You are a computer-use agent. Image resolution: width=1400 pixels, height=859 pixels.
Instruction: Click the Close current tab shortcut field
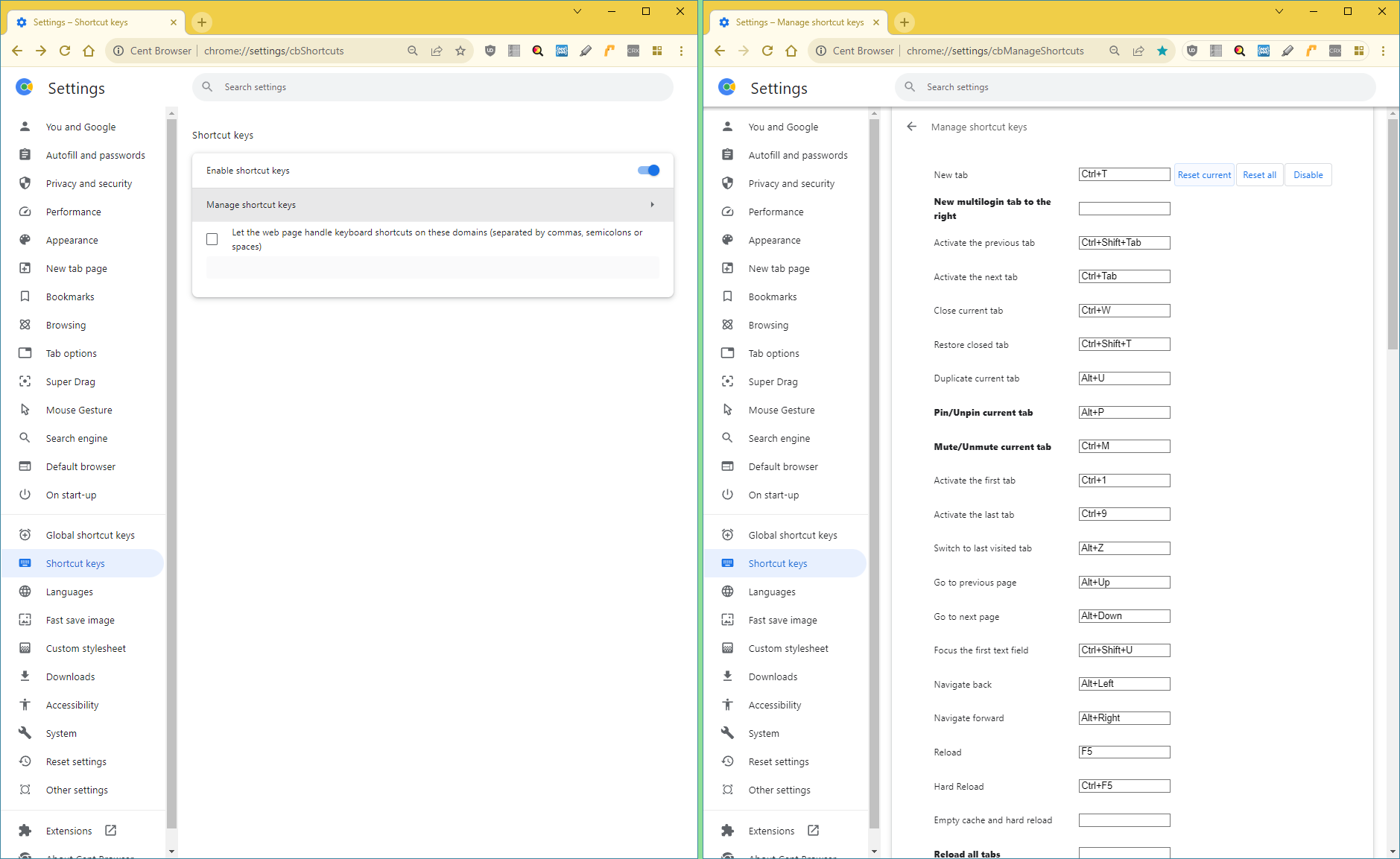(x=1124, y=311)
